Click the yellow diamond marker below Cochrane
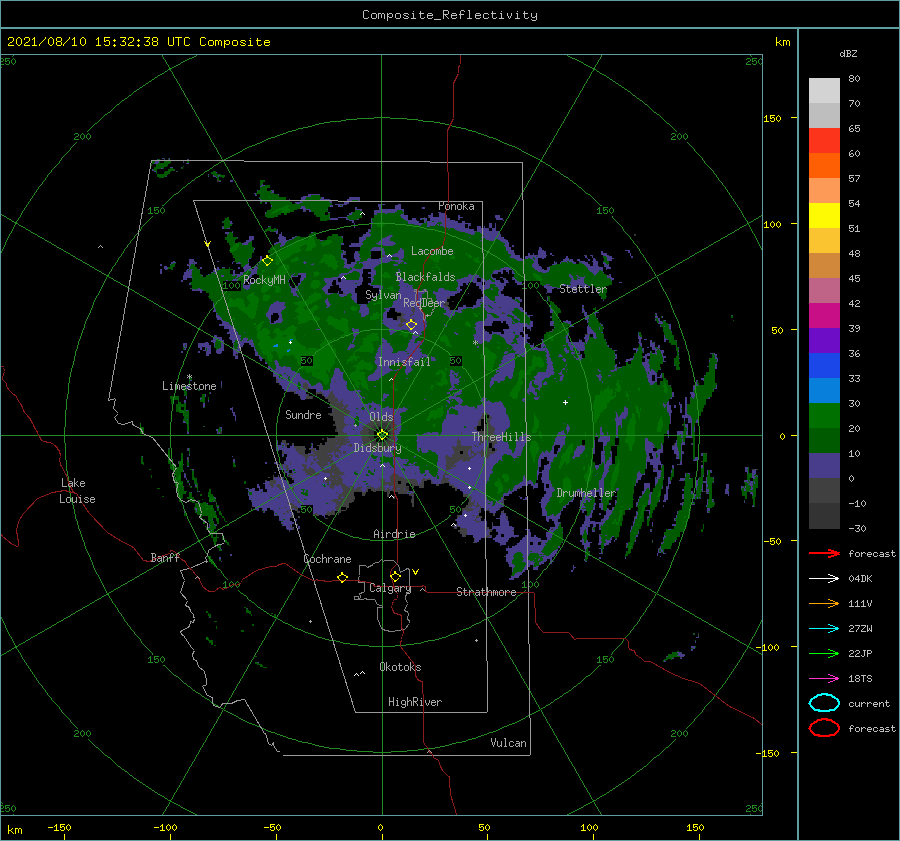Viewport: 900px width, 841px height. (342, 577)
